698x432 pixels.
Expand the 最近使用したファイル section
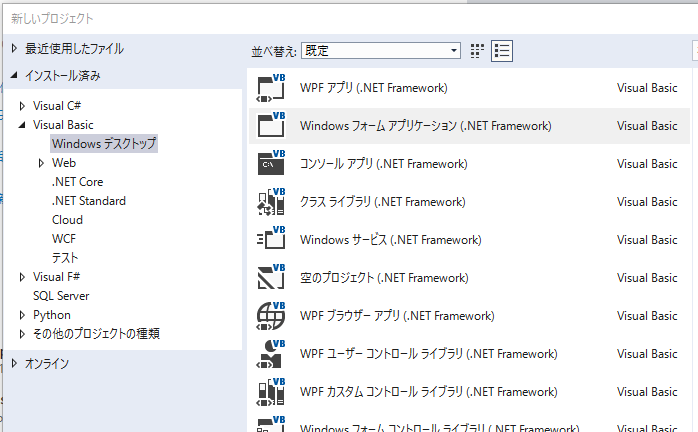pyautogui.click(x=14, y=49)
